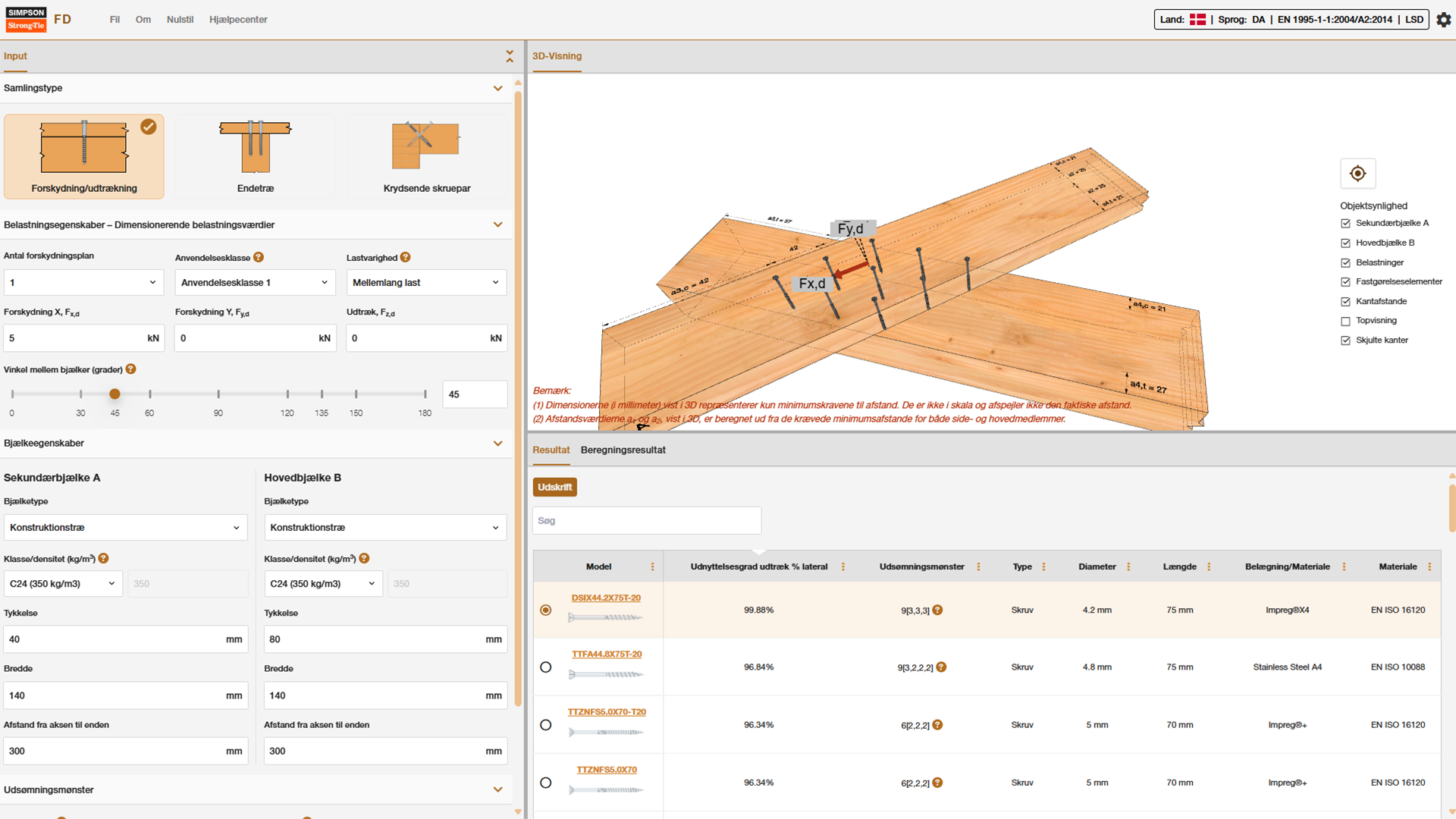Image resolution: width=1456 pixels, height=819 pixels.
Task: Select the TTFA44.8X75T-20 radio button
Action: 546,667
